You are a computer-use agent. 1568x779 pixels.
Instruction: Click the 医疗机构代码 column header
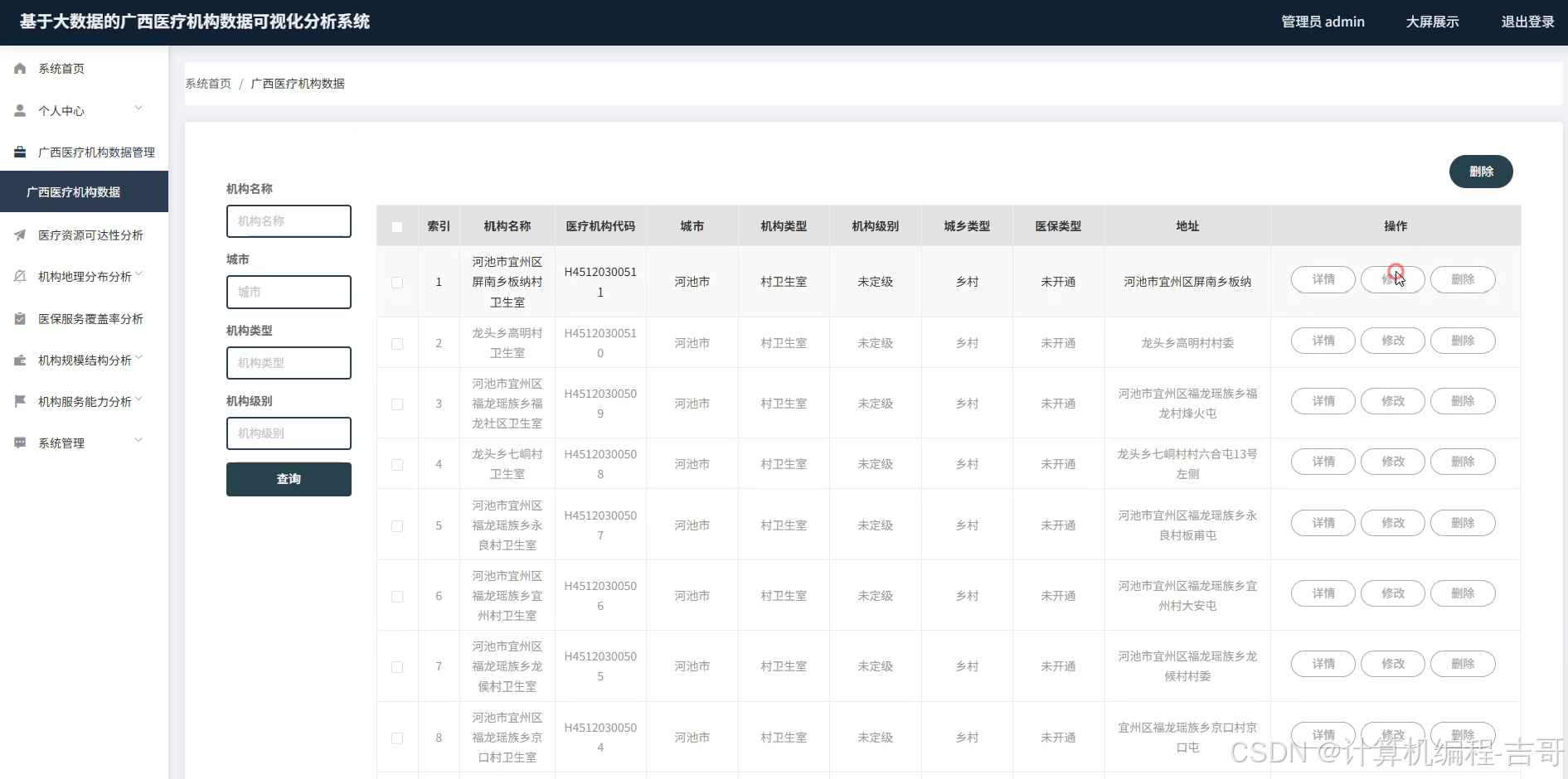pos(600,226)
